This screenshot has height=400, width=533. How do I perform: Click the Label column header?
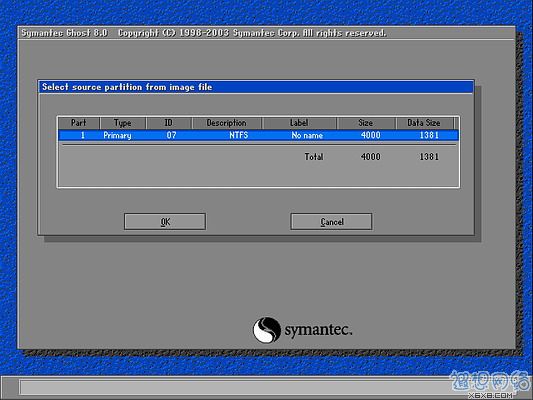pyautogui.click(x=299, y=123)
